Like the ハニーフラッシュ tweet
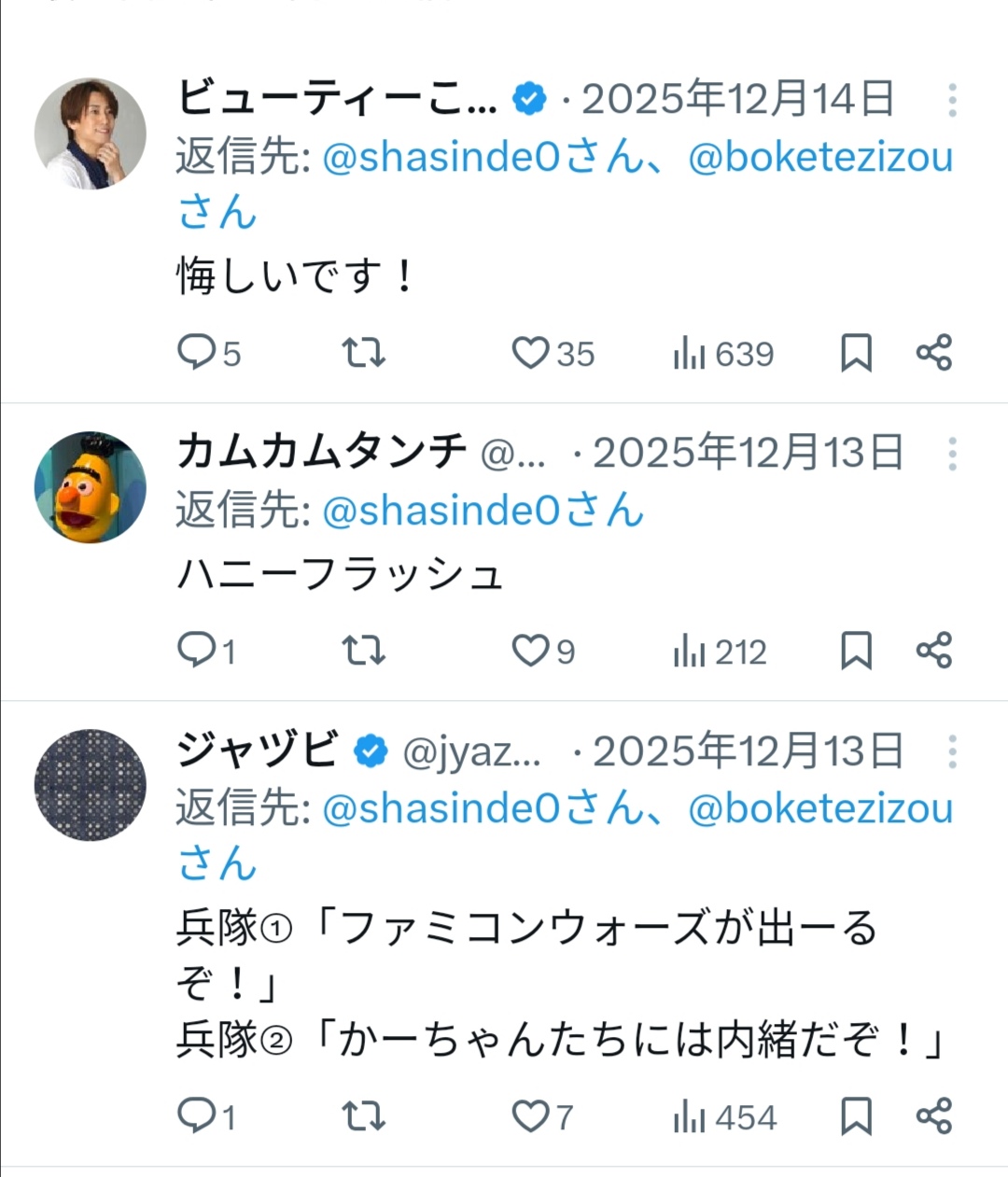1008x1177 pixels. [x=530, y=650]
